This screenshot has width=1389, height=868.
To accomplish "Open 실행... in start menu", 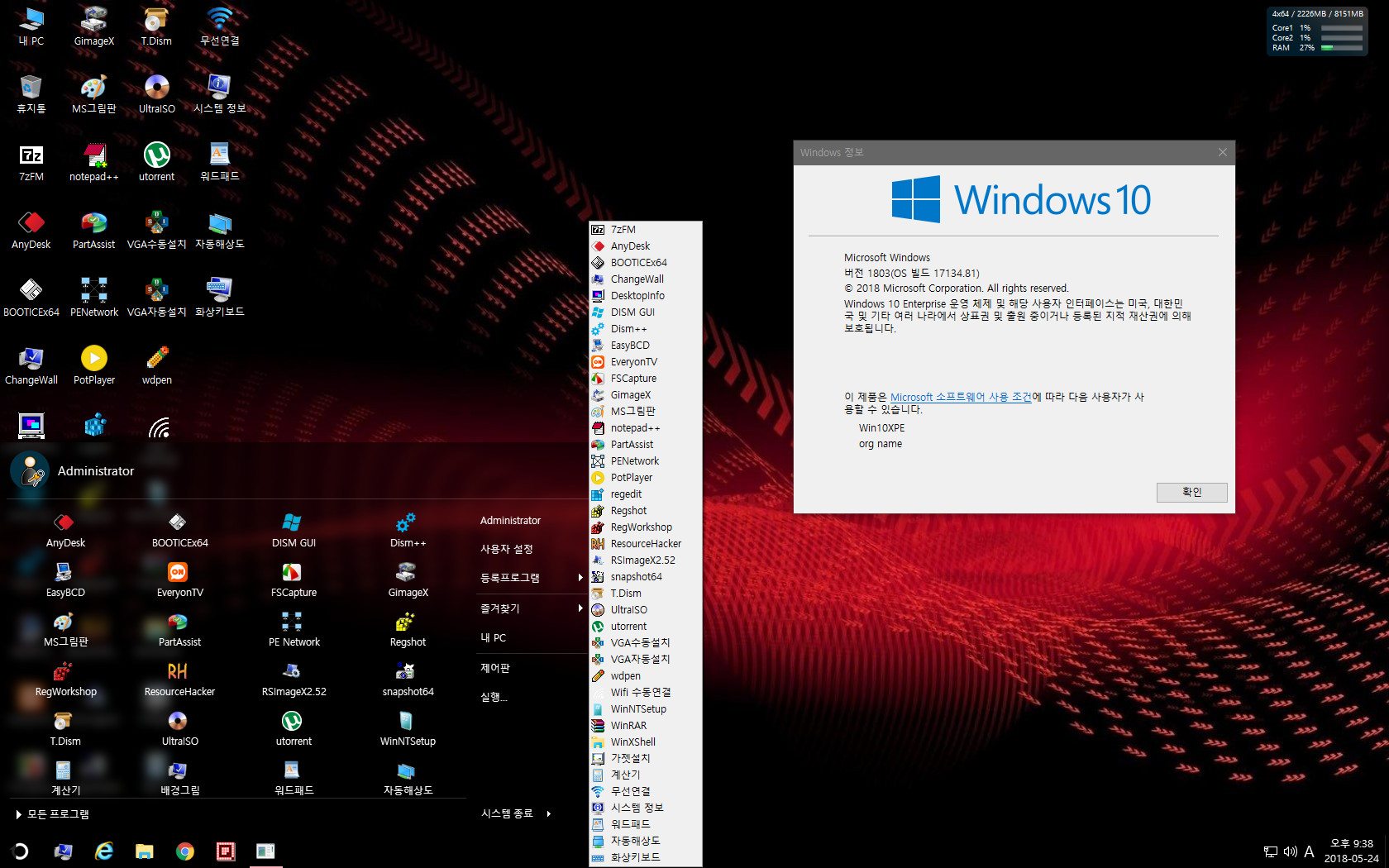I will [x=494, y=697].
